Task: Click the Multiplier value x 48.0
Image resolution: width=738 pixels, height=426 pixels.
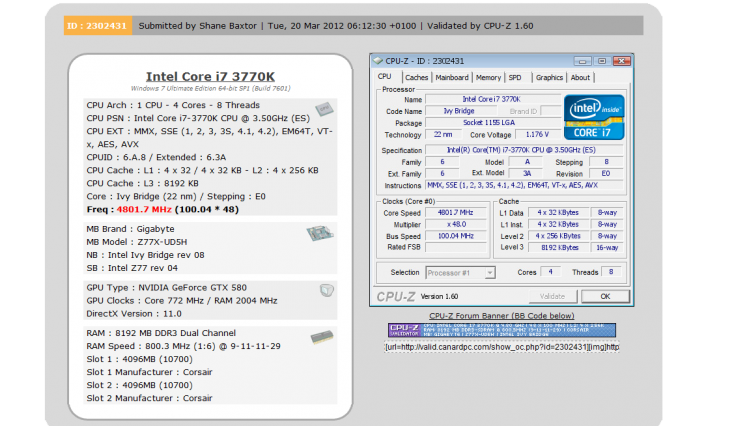Action: click(x=456, y=225)
